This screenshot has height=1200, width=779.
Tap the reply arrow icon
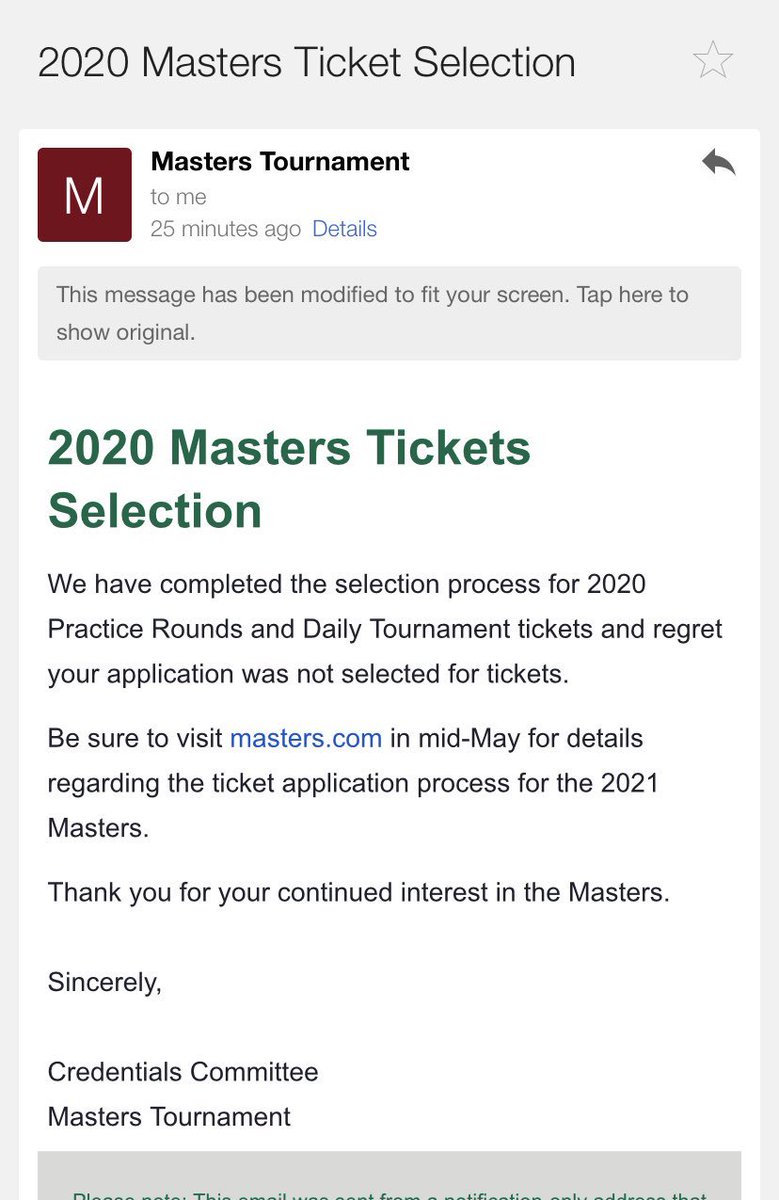pyautogui.click(x=718, y=163)
